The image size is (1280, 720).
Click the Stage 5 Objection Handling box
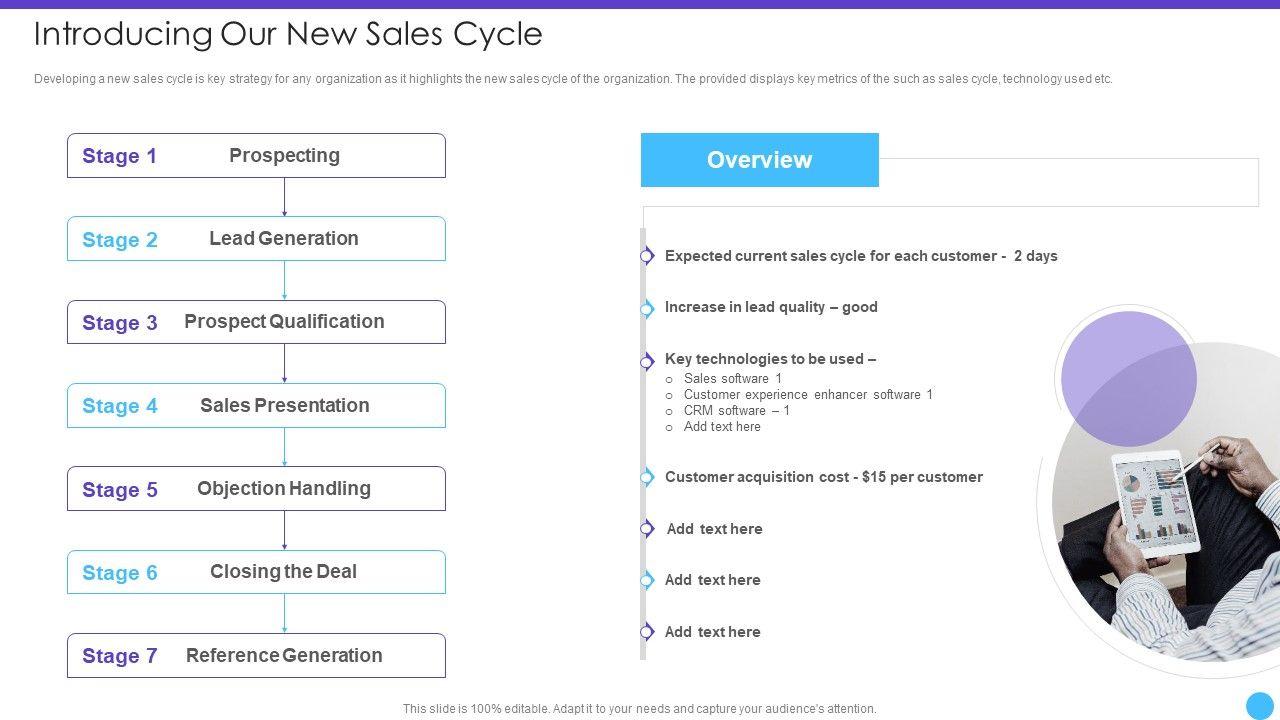[x=256, y=489]
